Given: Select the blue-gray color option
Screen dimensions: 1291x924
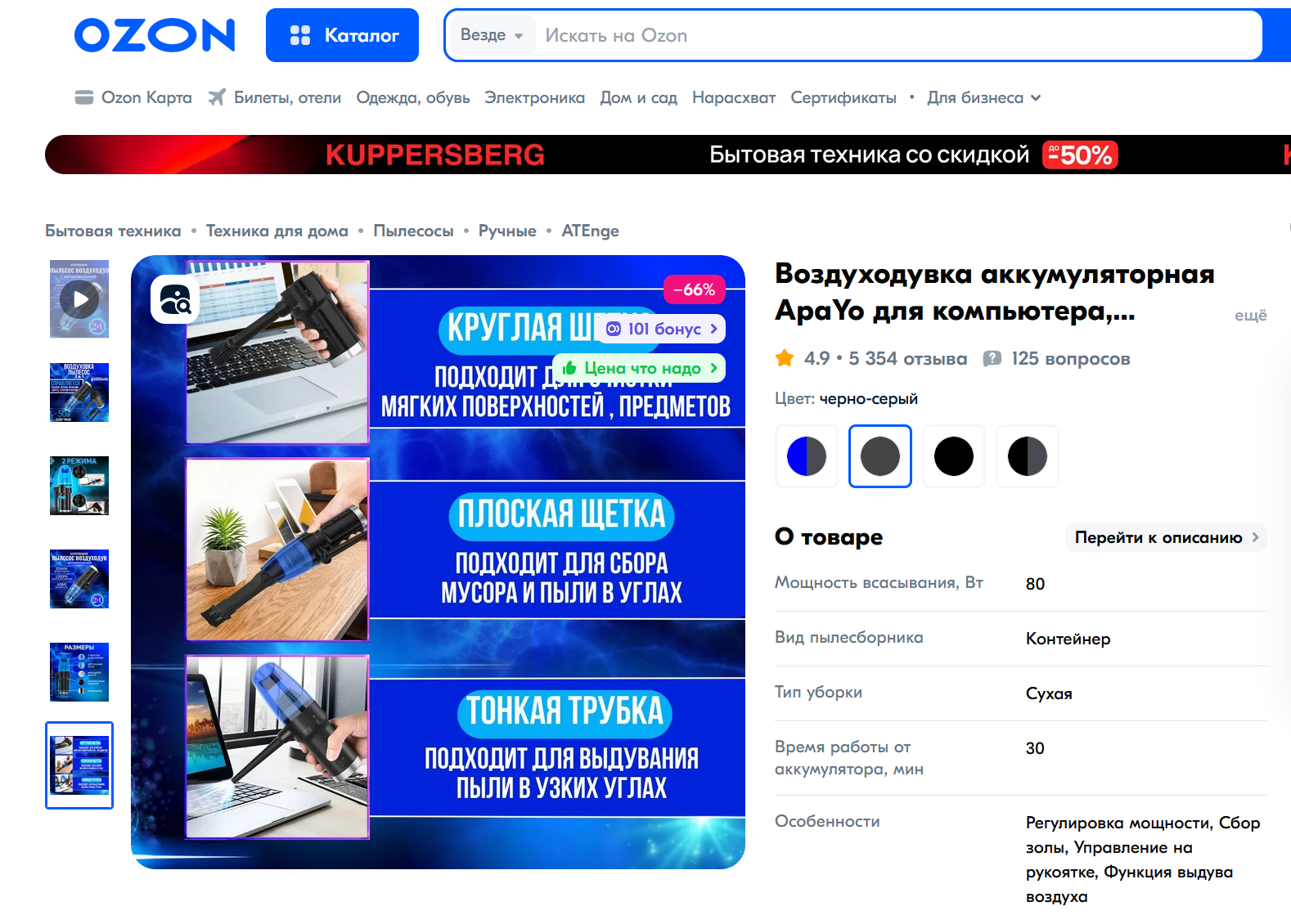Looking at the screenshot, I should [807, 456].
